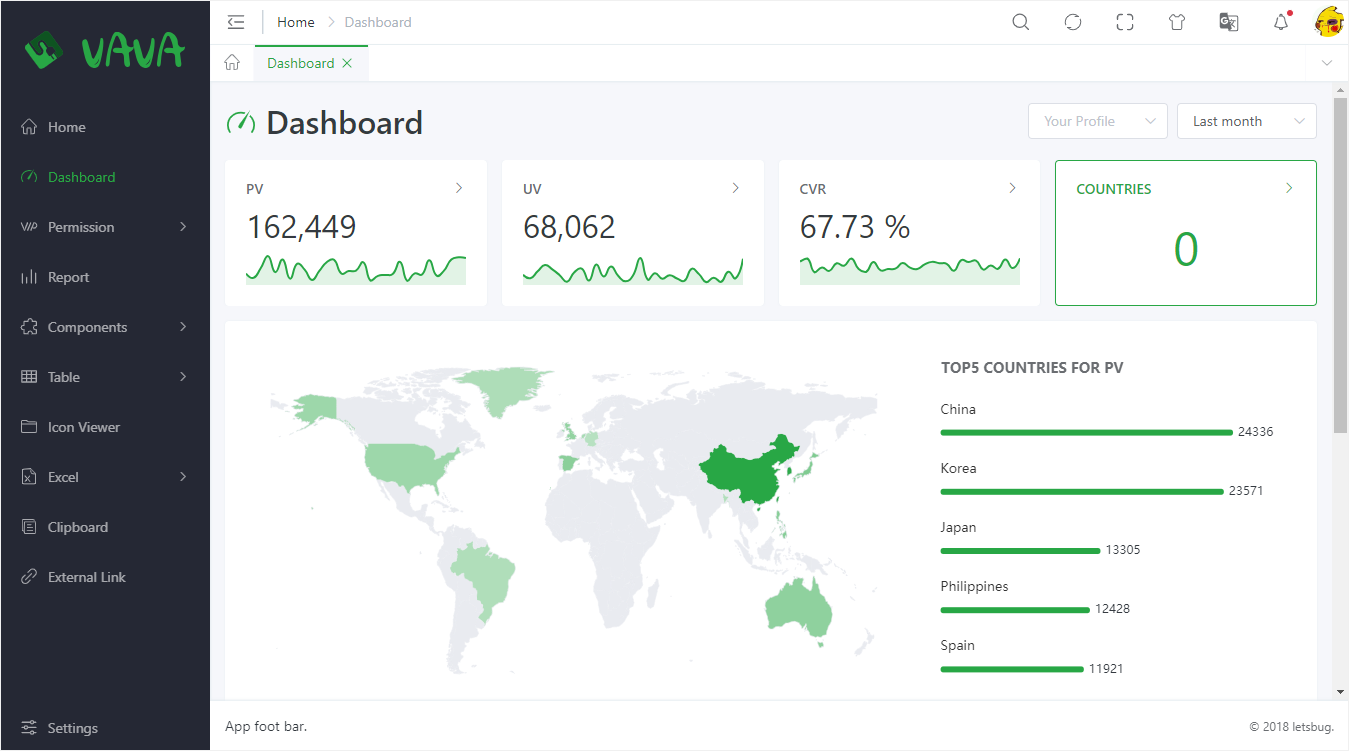The height and width of the screenshot is (751, 1349).
Task: Open the tabs overflow chevron
Action: pos(1327,63)
